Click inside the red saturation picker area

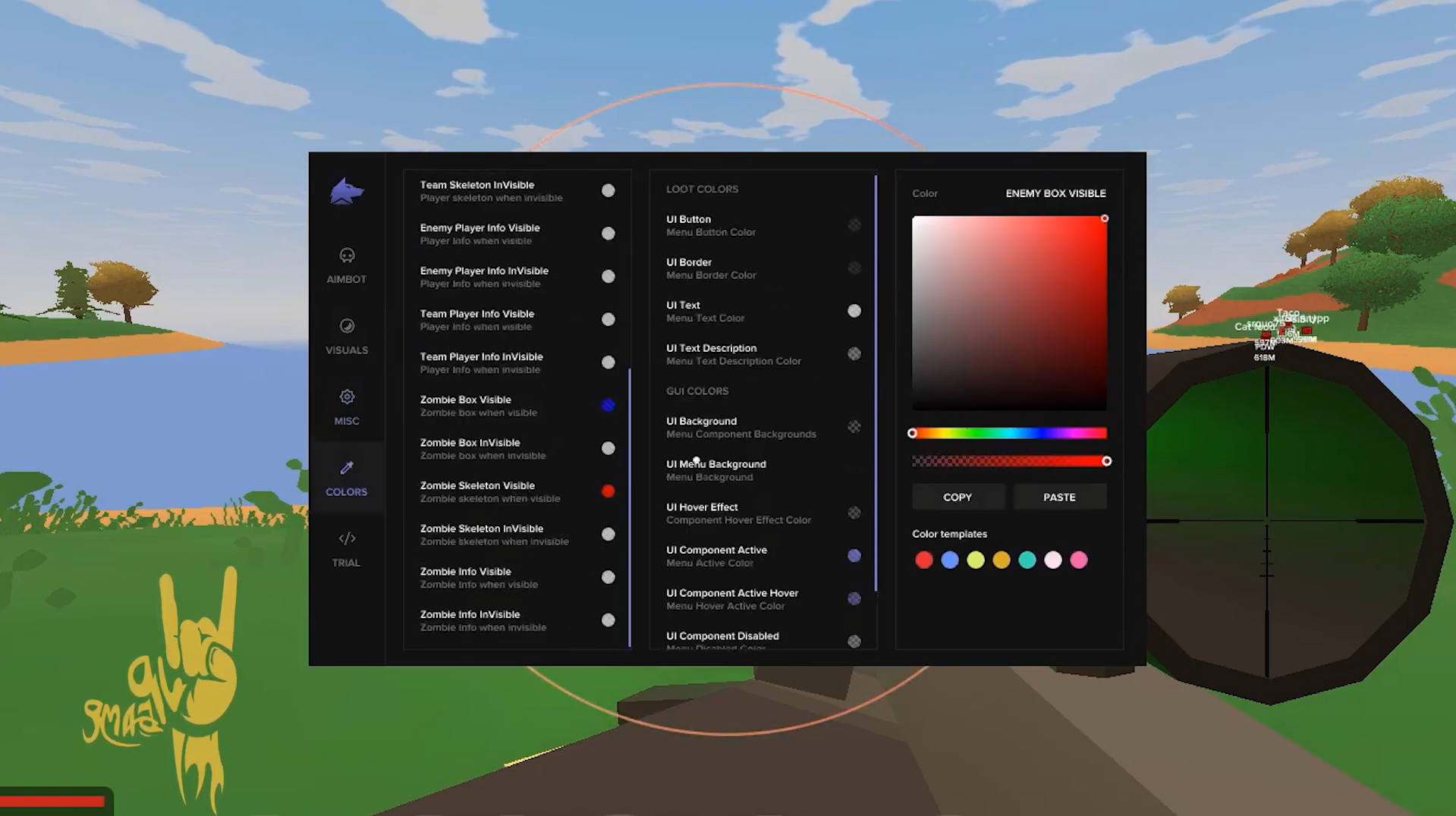[1009, 312]
